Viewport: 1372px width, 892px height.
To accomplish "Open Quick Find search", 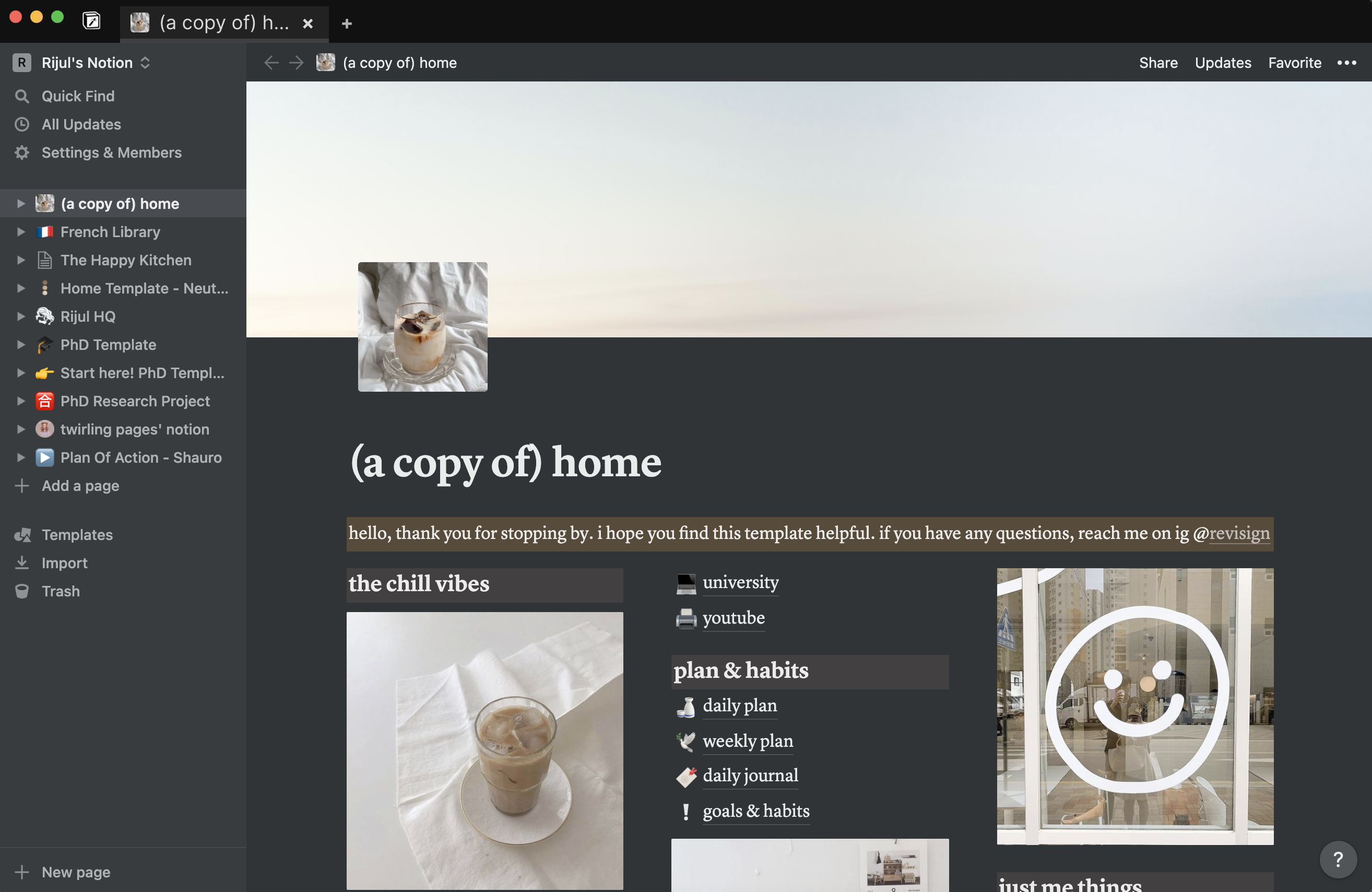I will pos(77,96).
